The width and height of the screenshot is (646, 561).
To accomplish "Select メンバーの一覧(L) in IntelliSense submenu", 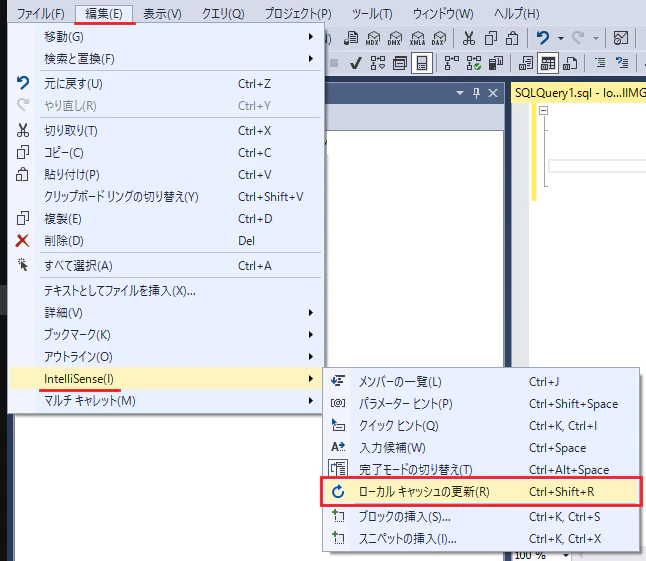I will click(x=481, y=381).
